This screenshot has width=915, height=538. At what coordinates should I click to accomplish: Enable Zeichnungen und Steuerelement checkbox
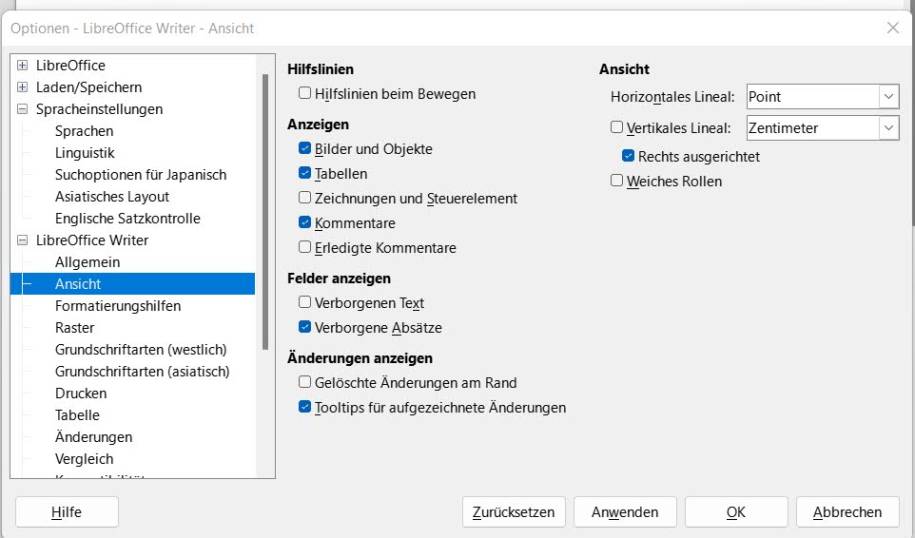305,197
